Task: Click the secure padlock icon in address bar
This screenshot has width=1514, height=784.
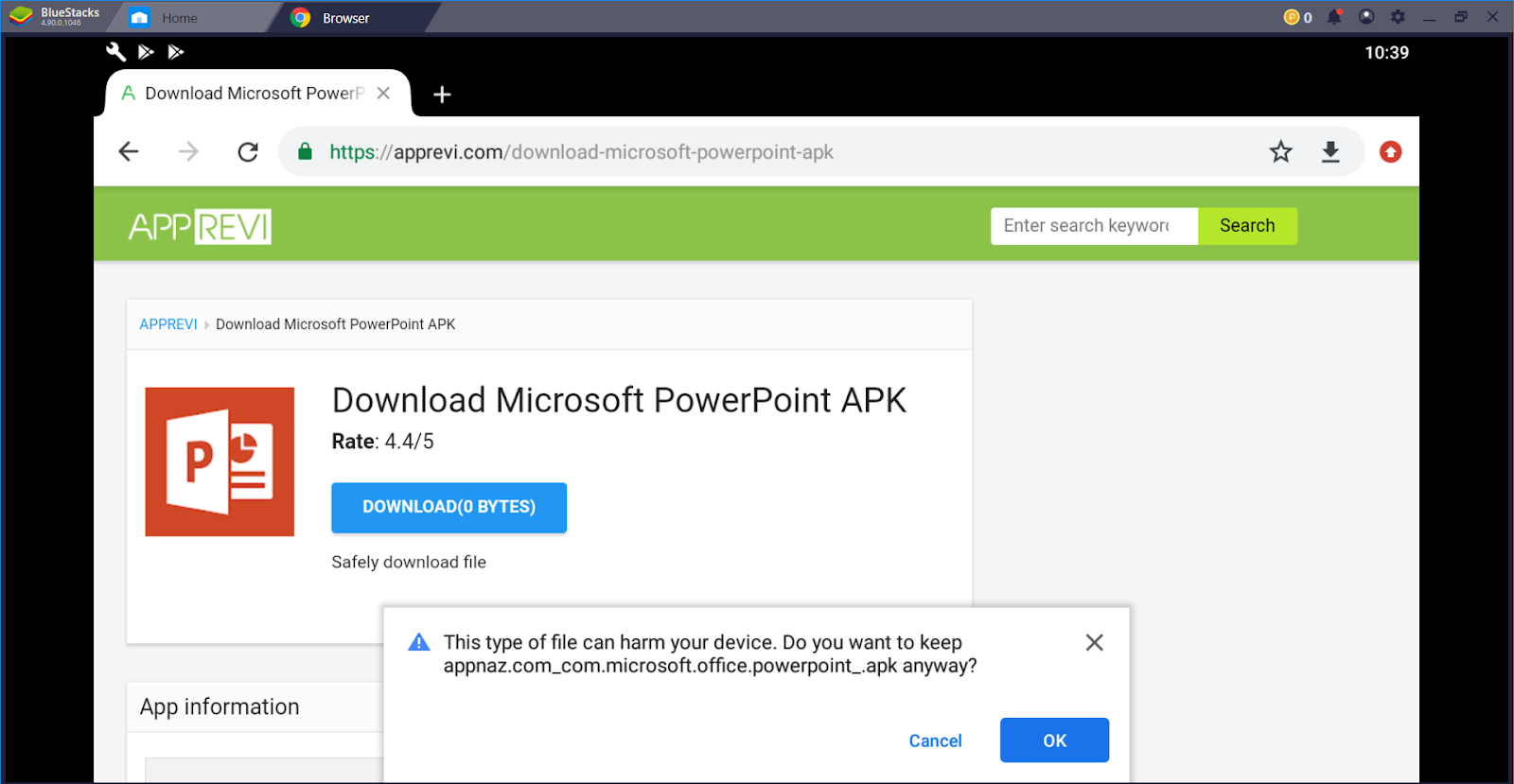Action: 305,151
